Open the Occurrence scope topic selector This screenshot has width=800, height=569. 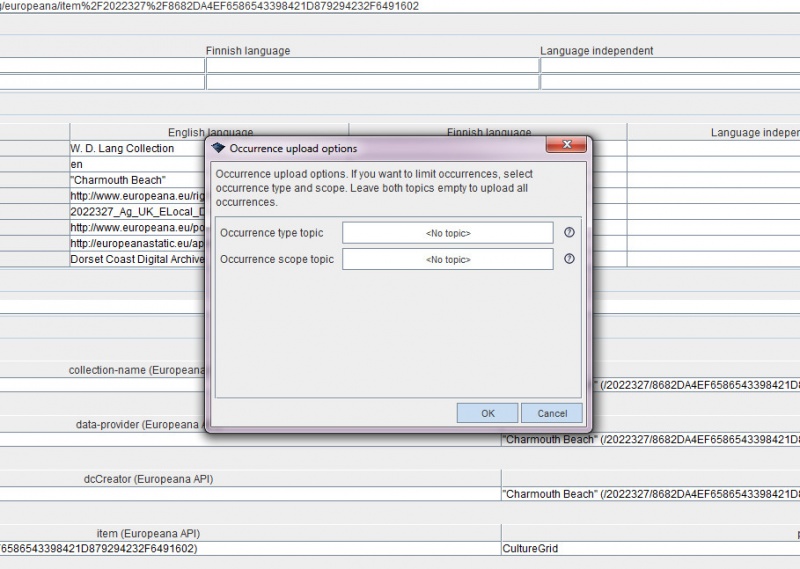pos(447,259)
